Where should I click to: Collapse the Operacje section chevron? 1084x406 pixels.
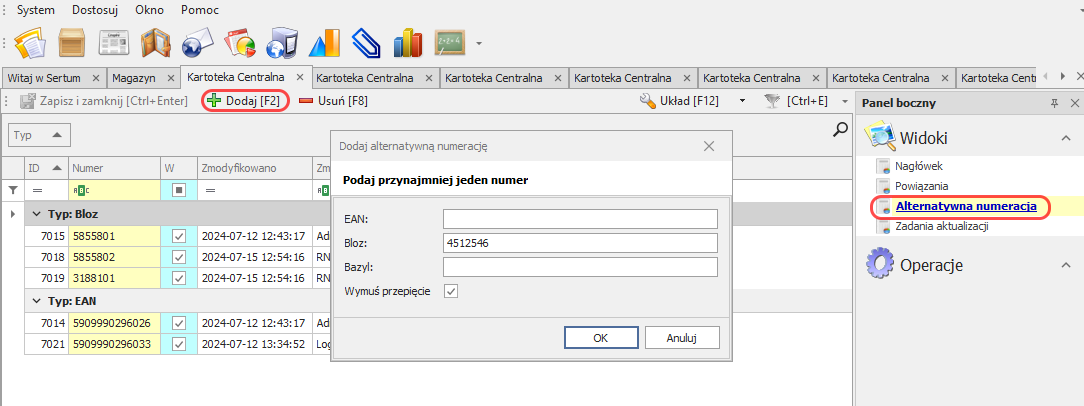tap(1065, 265)
